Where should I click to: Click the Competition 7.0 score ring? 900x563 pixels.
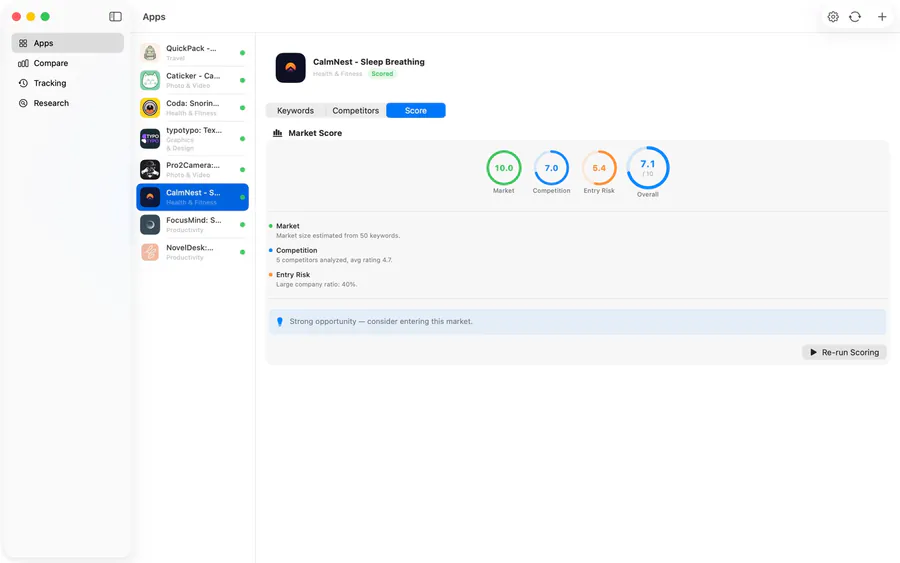(551, 168)
